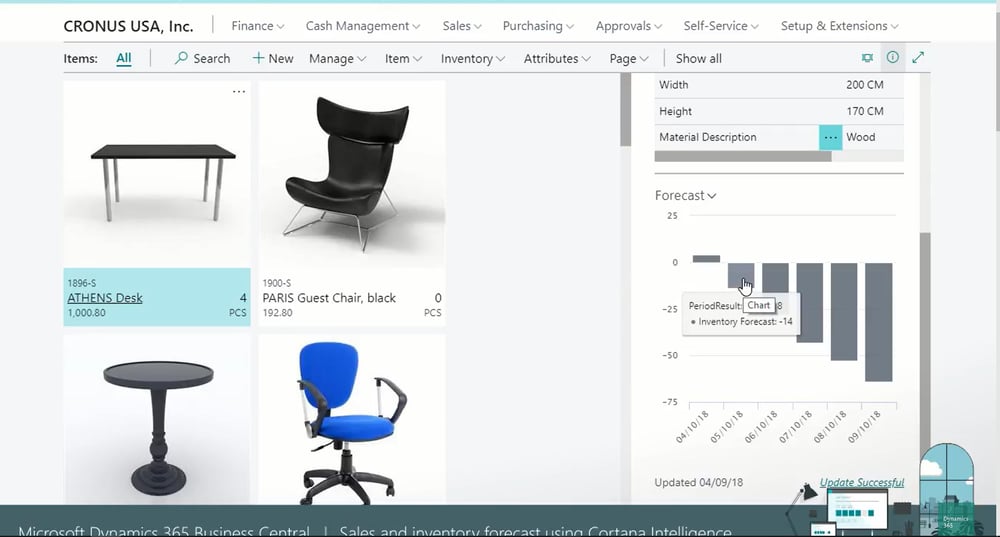Screen dimensions: 1000x537
Task: Select the All items view
Action: pyautogui.click(x=124, y=59)
